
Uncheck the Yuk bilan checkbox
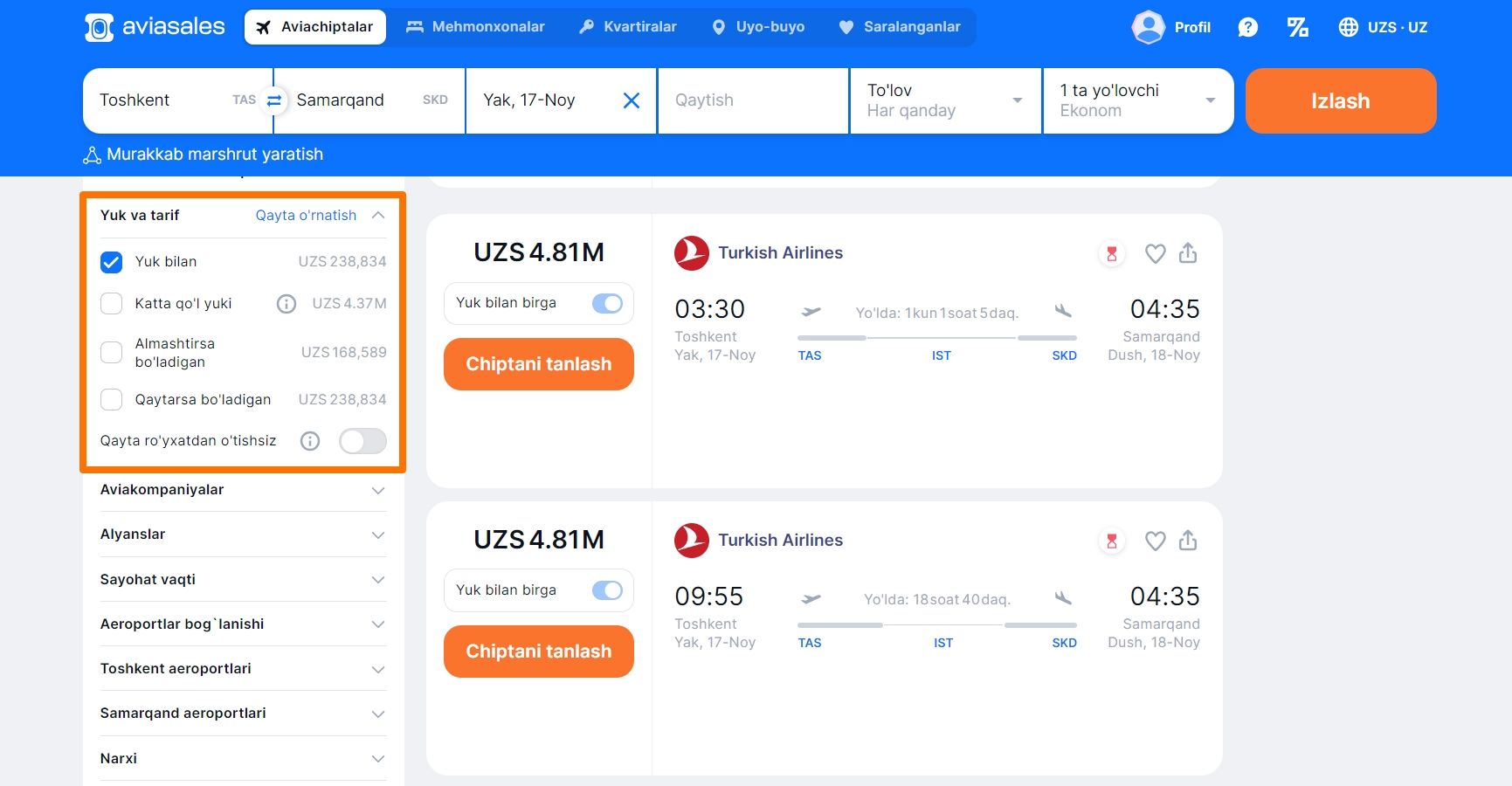pos(111,262)
